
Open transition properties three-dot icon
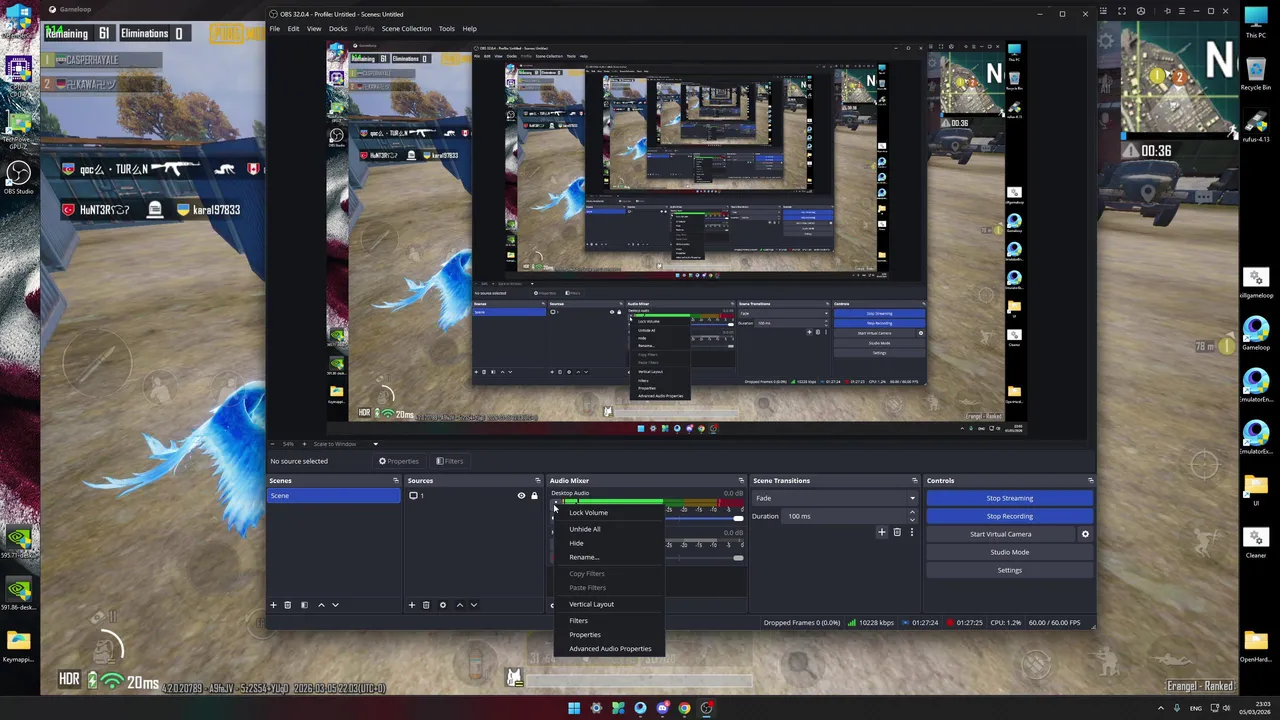(911, 532)
